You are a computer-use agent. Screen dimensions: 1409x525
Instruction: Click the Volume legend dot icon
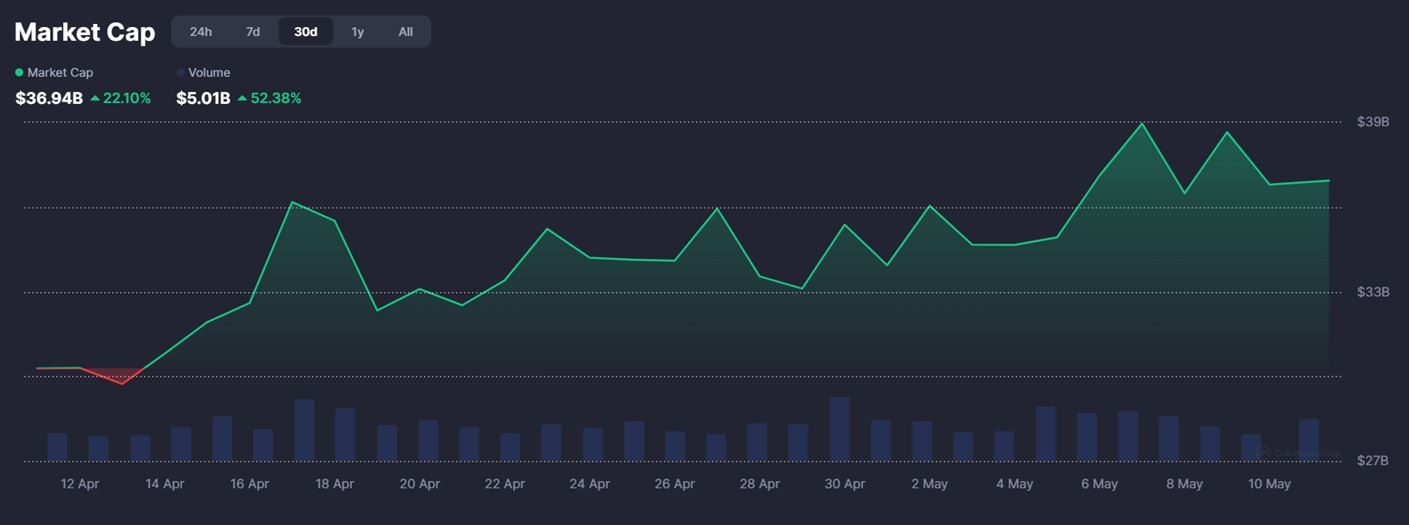[x=180, y=73]
